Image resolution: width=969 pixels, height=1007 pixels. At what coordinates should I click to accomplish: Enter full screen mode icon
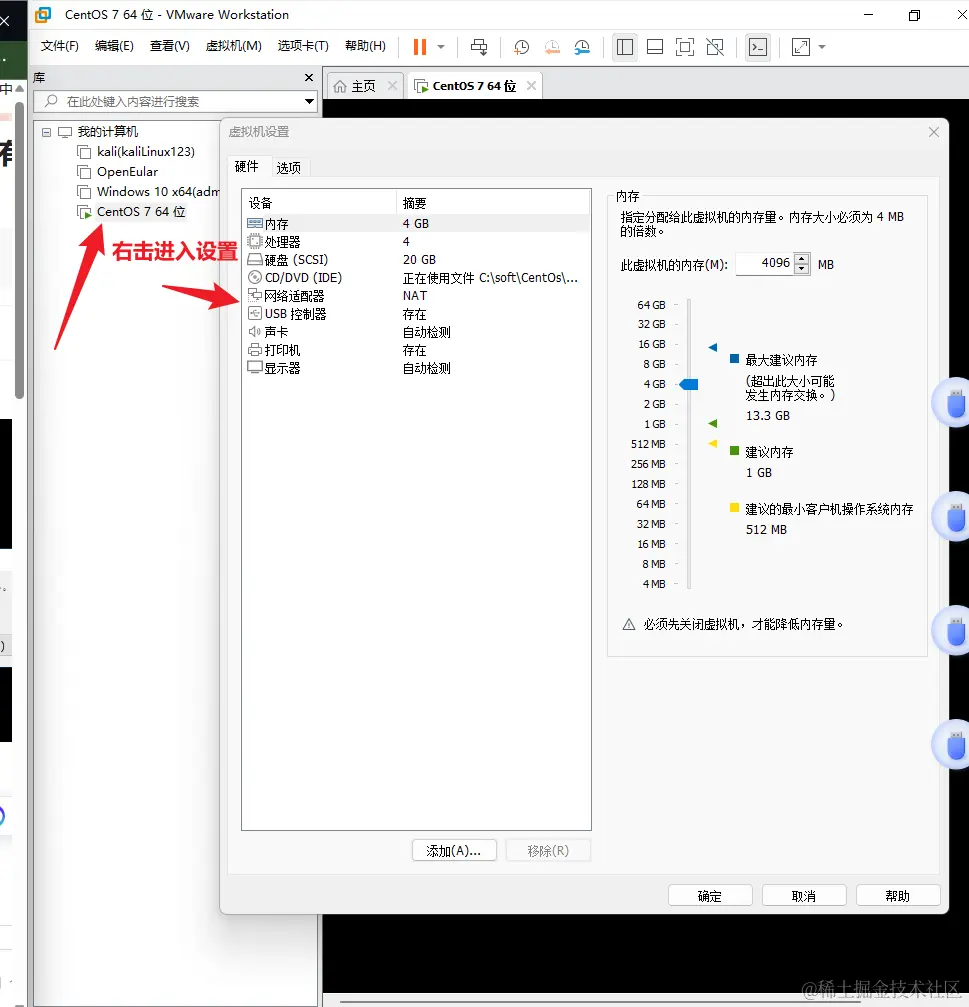[685, 47]
